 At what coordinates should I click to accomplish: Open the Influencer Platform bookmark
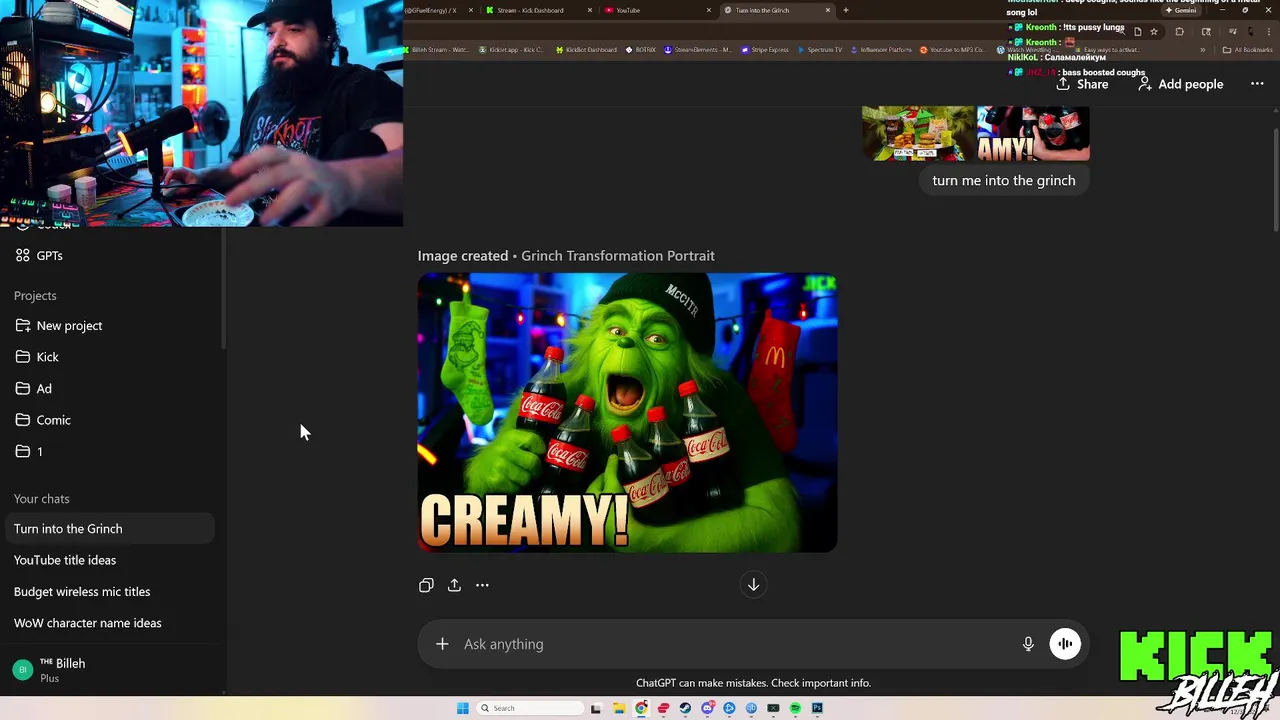pos(881,50)
